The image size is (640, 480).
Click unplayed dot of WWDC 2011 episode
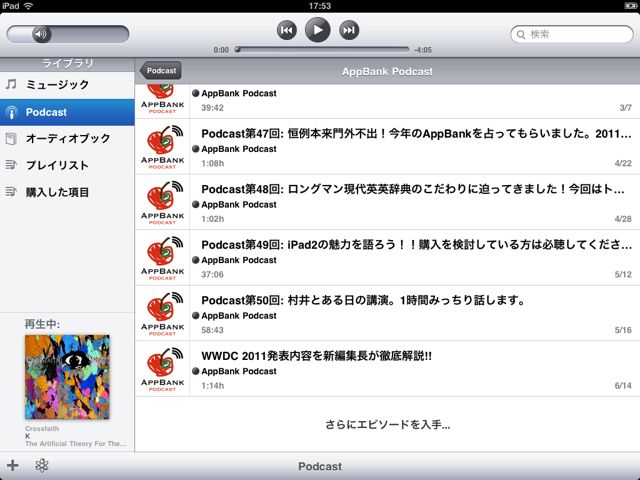(196, 371)
